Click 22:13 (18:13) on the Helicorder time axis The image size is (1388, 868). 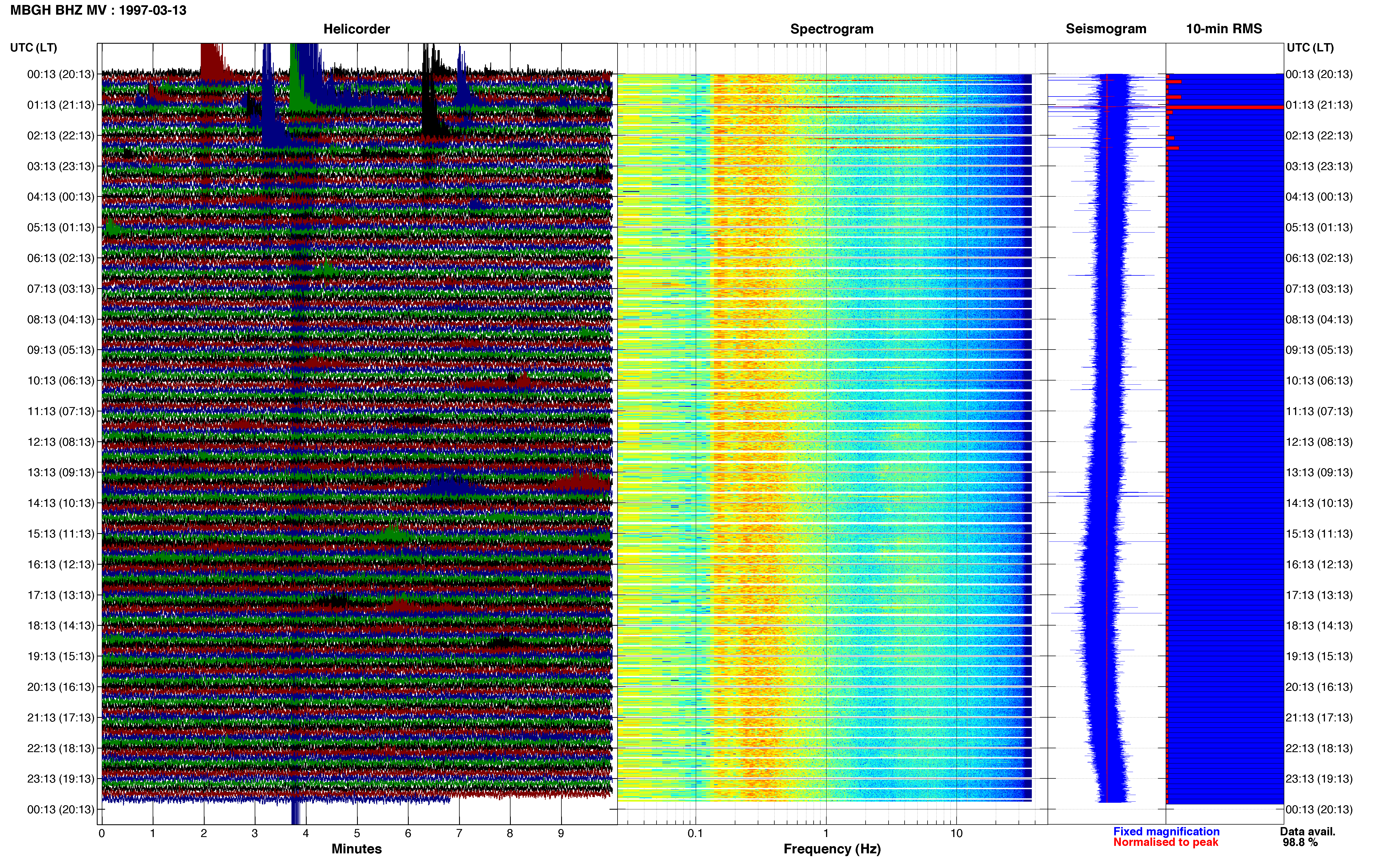(60, 749)
